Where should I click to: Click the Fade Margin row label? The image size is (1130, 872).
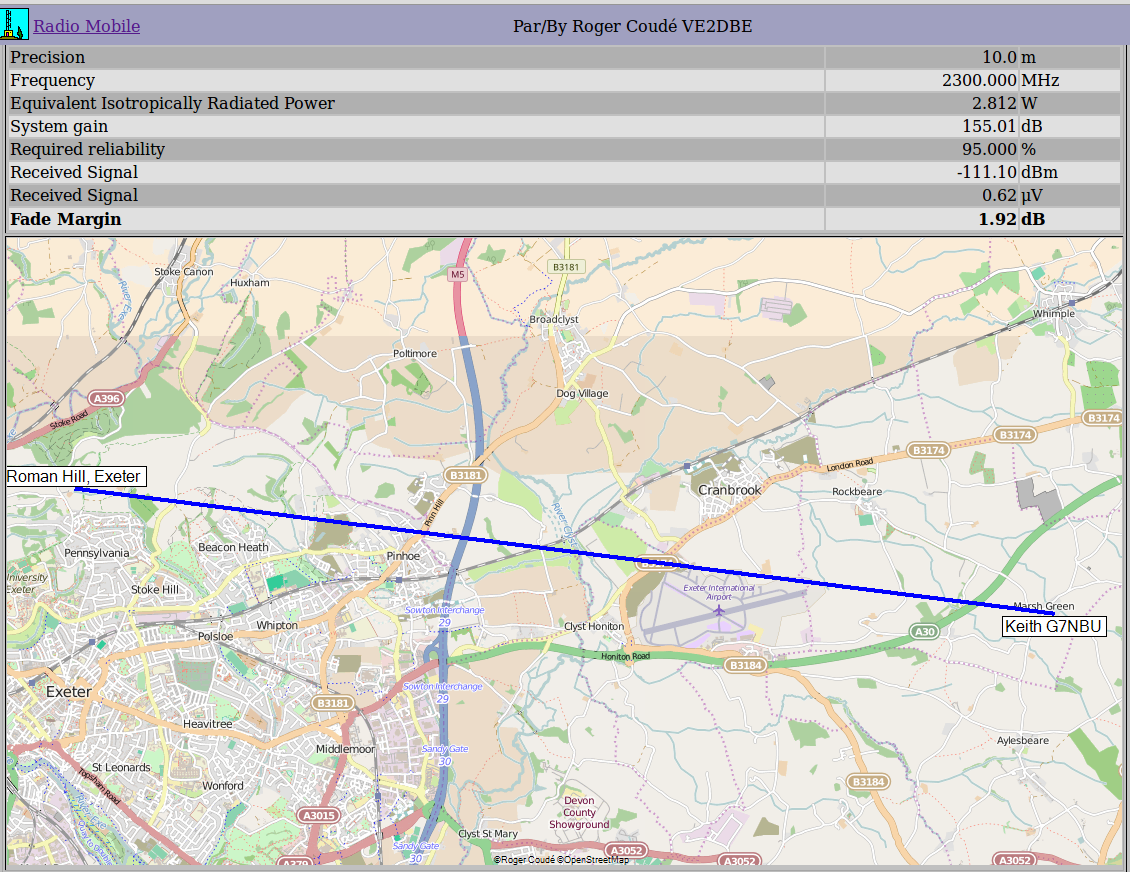pos(66,219)
